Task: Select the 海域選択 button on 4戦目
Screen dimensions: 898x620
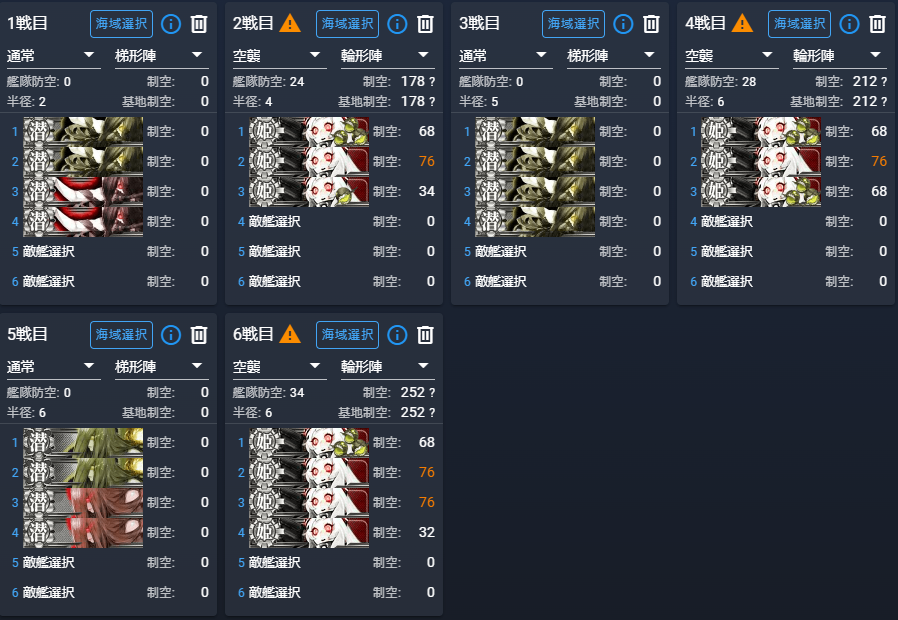Action: pos(799,24)
